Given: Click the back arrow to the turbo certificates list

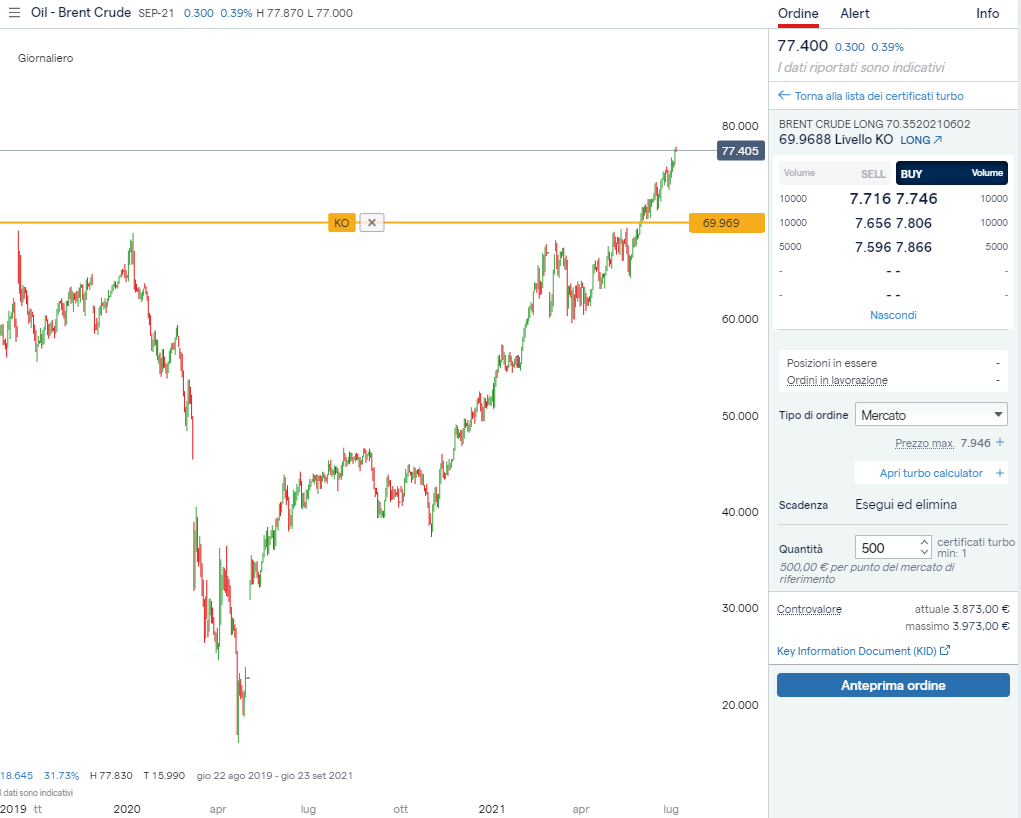Looking at the screenshot, I should 784,96.
